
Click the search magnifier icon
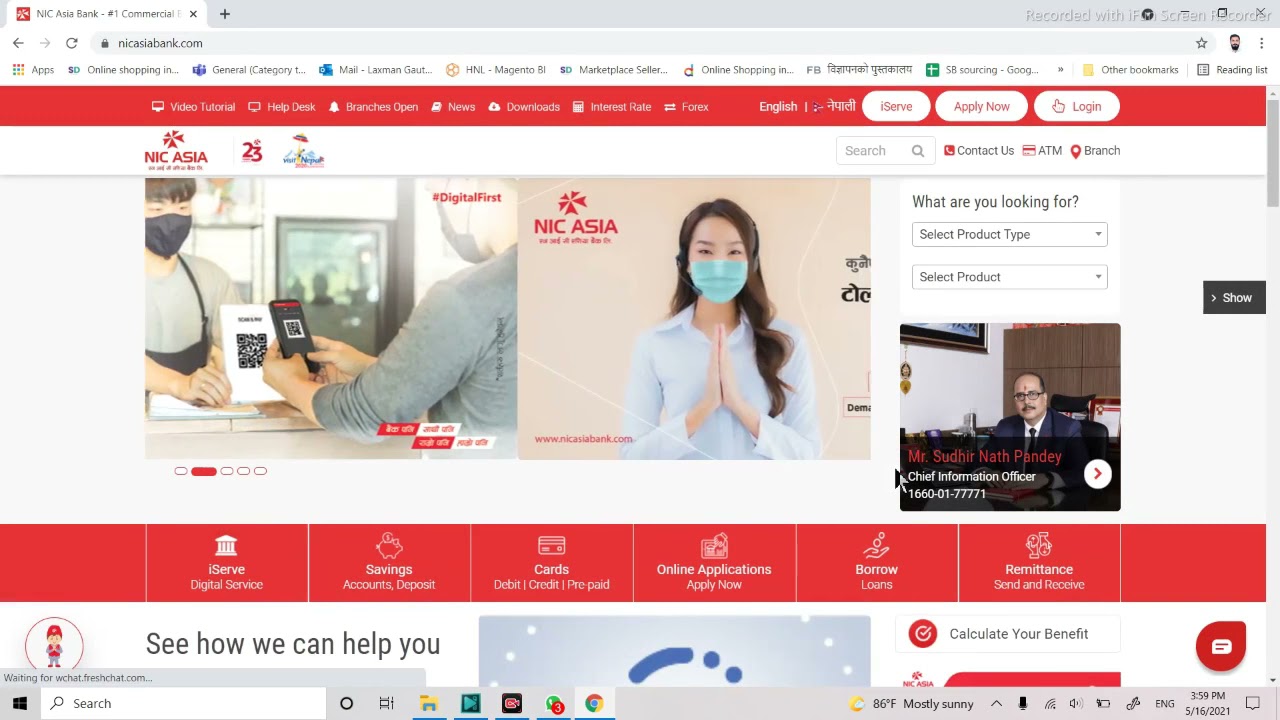click(x=918, y=151)
